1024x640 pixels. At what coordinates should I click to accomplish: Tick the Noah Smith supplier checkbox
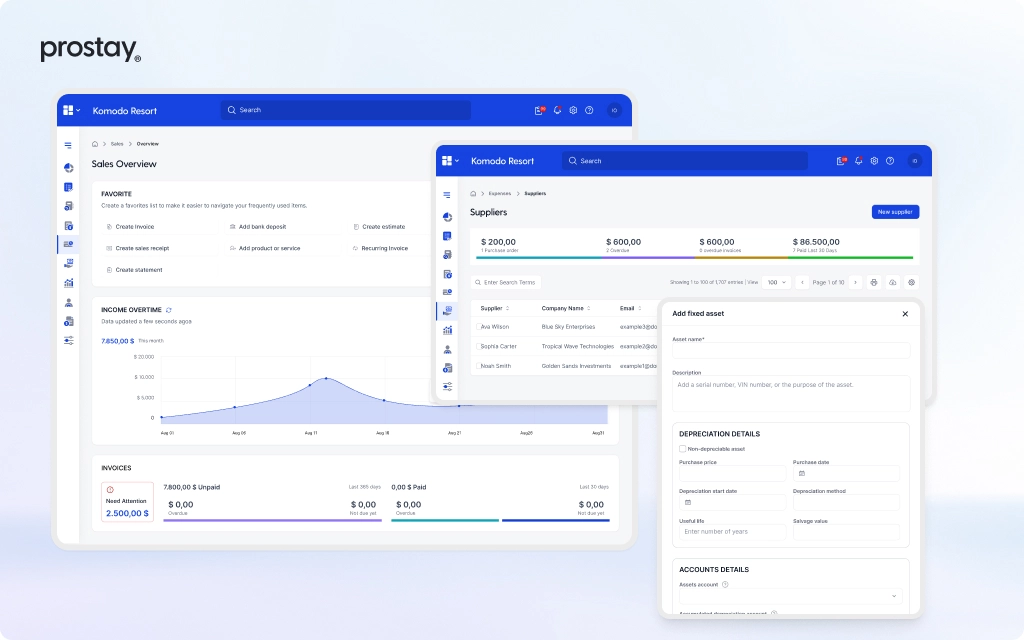point(476,366)
